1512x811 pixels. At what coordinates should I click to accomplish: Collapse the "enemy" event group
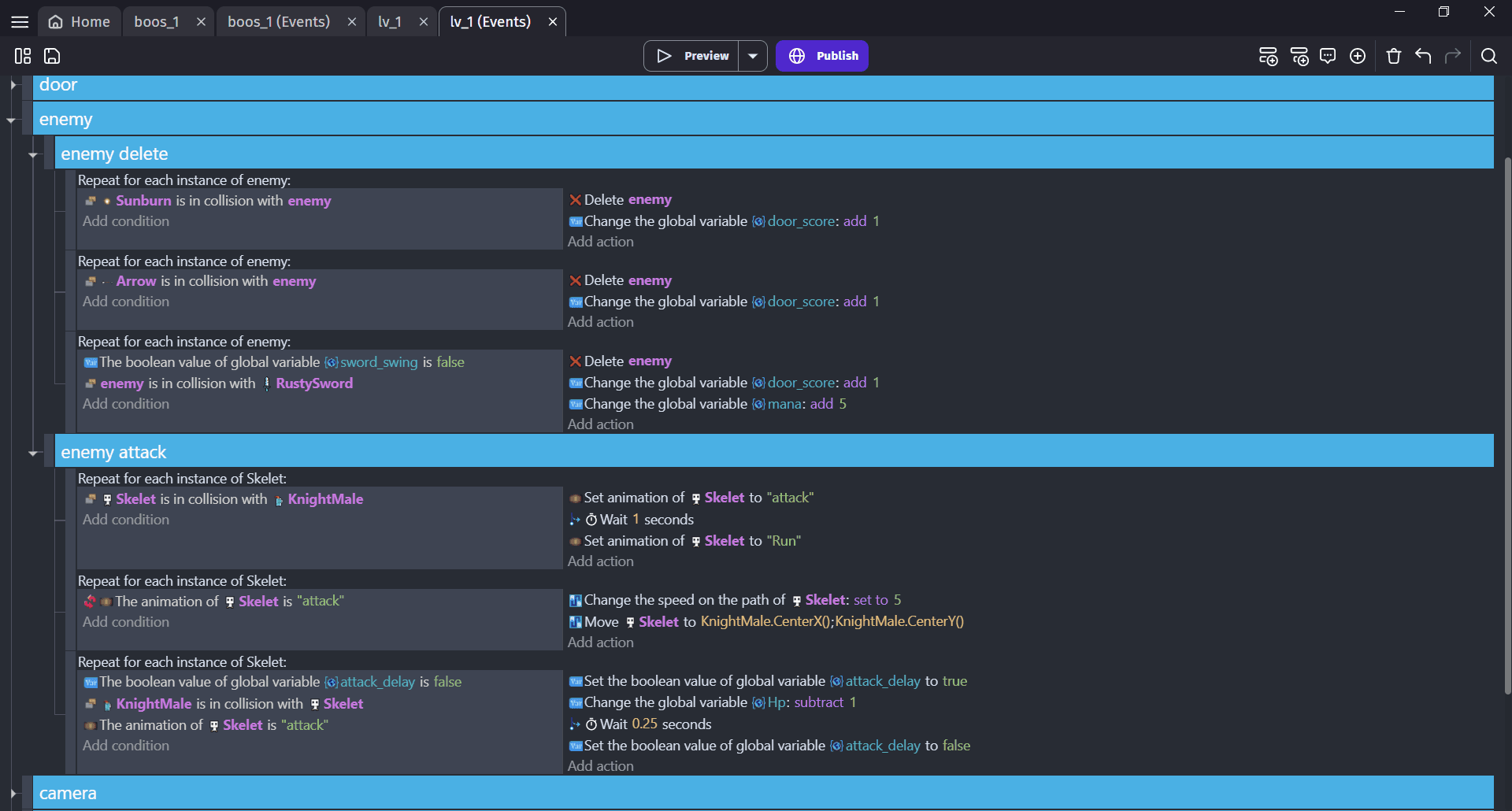click(x=11, y=120)
